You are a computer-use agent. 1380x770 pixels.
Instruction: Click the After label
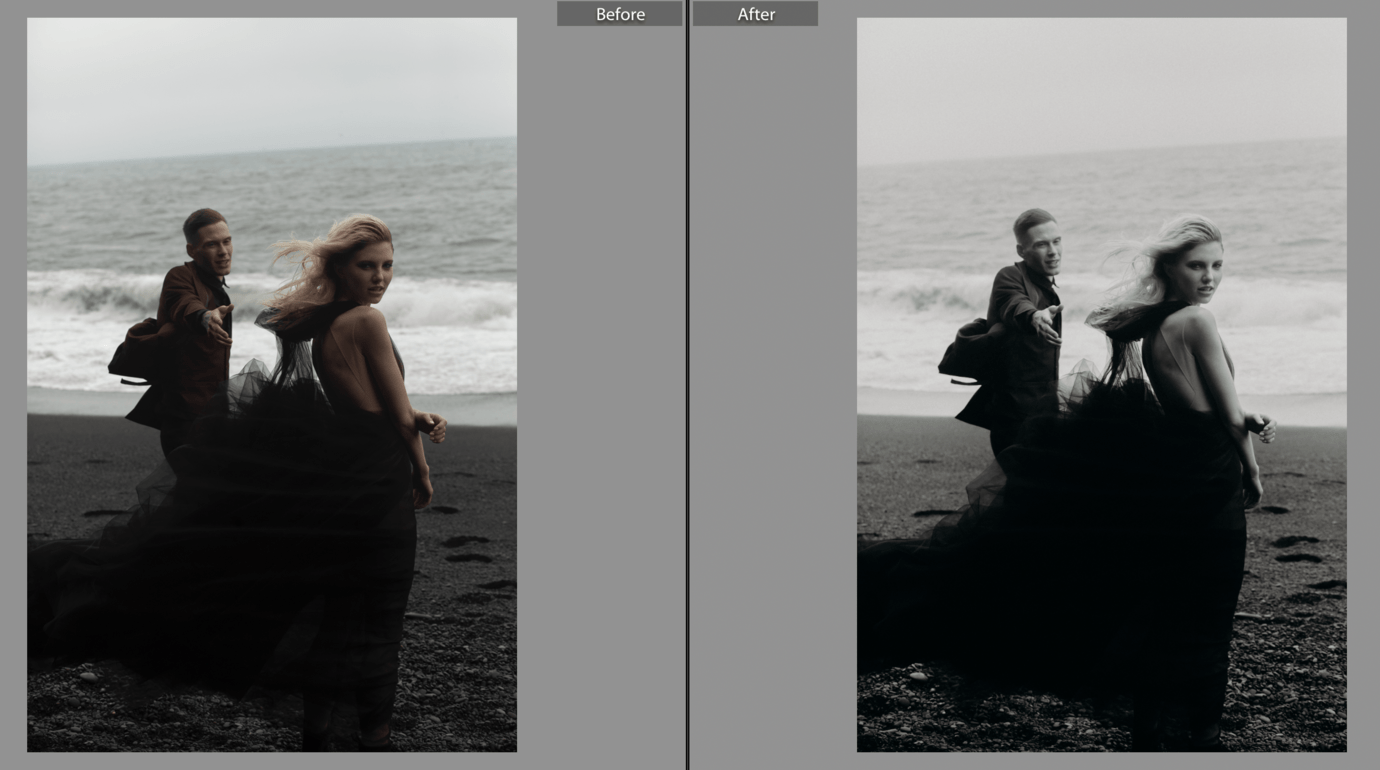[x=755, y=14]
